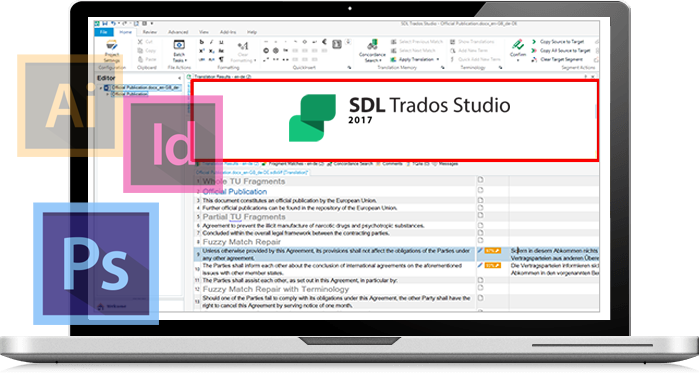This screenshot has height=374, width=700.
Task: Toggle underline formatting
Action: pos(221,42)
